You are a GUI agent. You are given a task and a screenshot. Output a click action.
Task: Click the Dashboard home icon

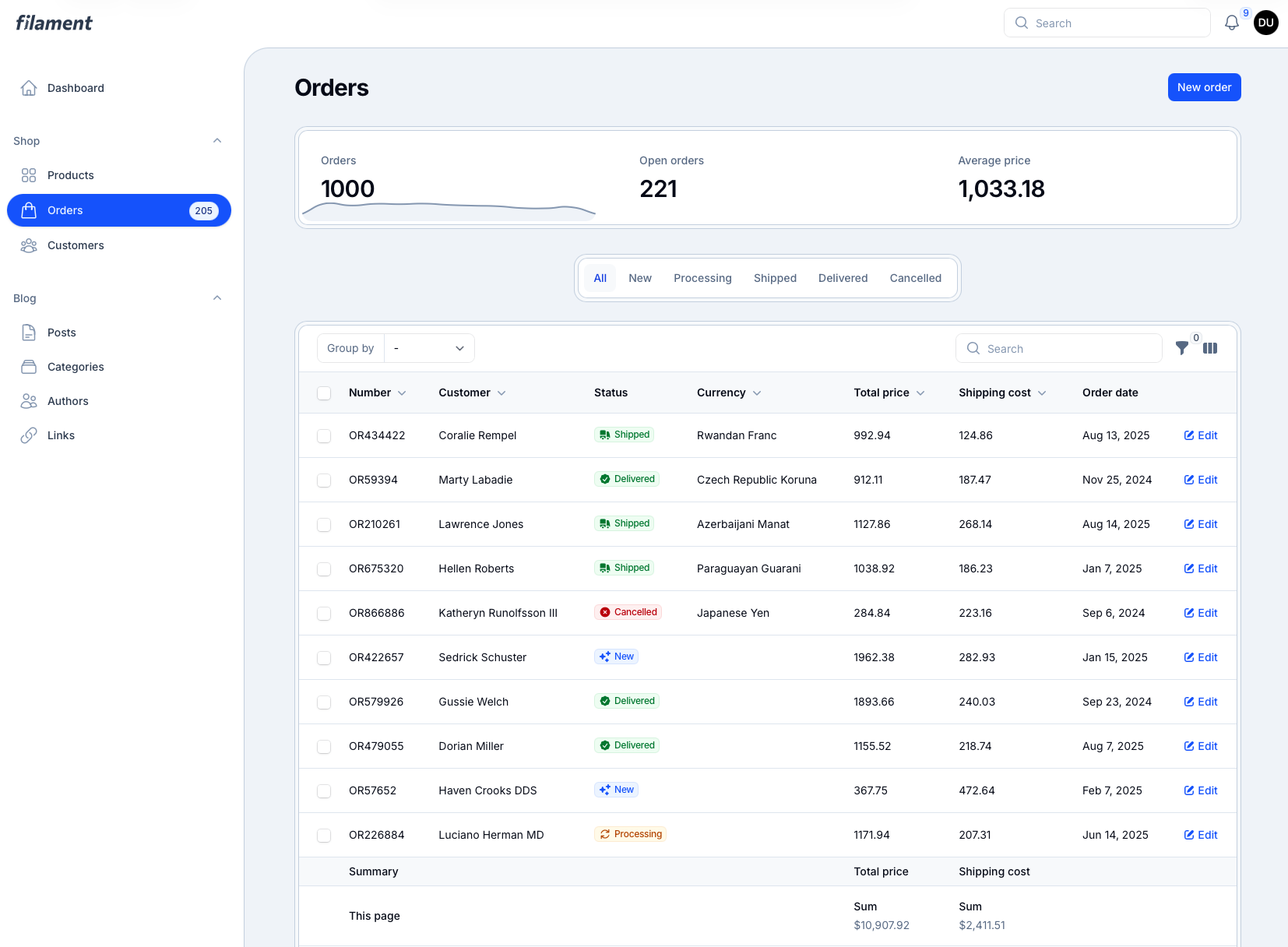[x=29, y=88]
